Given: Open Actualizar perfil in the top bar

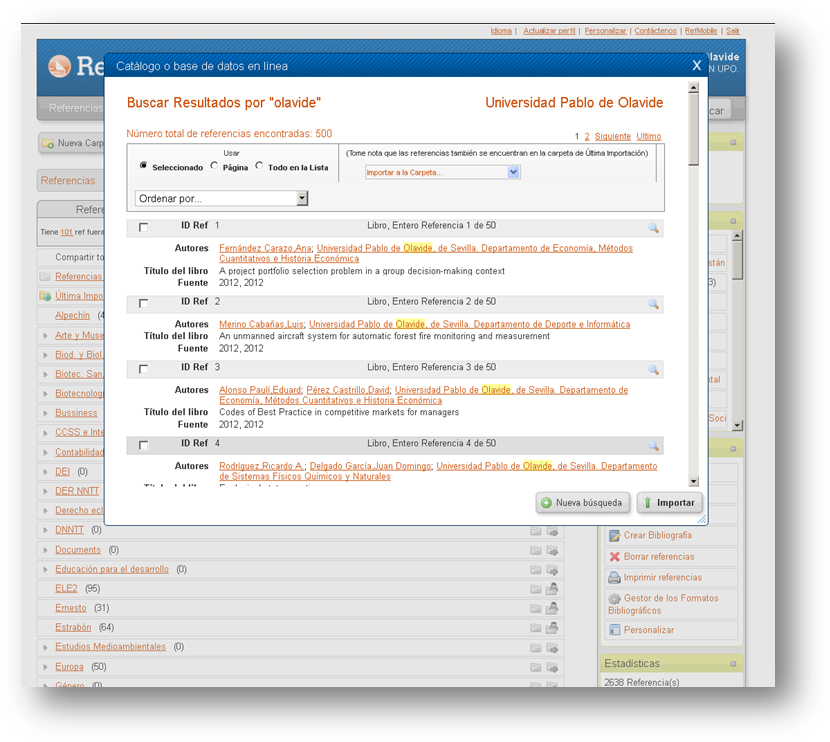Looking at the screenshot, I should click(549, 31).
